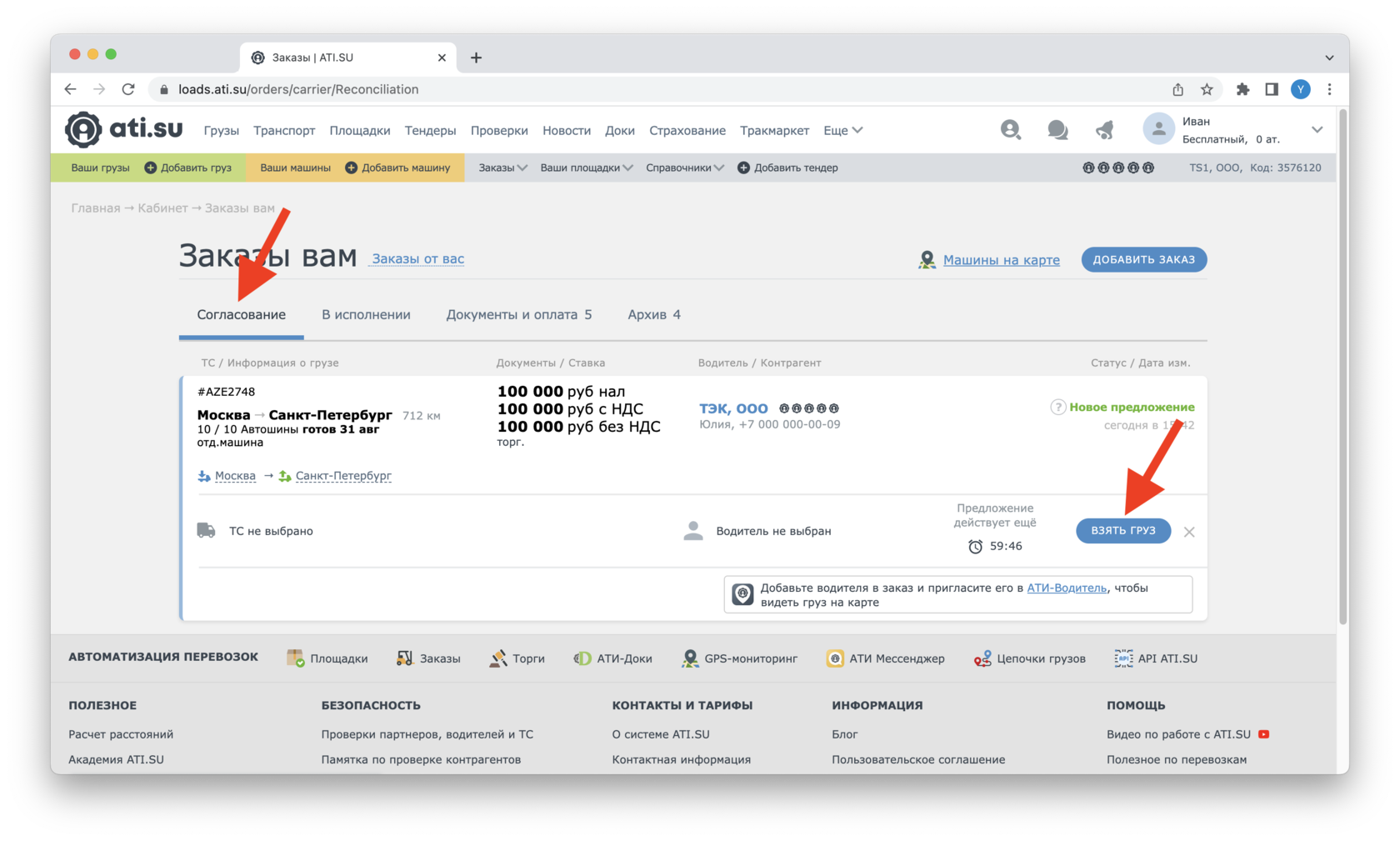Open the Расчет расстояний footer link
Image resolution: width=1400 pixels, height=841 pixels.
[x=121, y=734]
